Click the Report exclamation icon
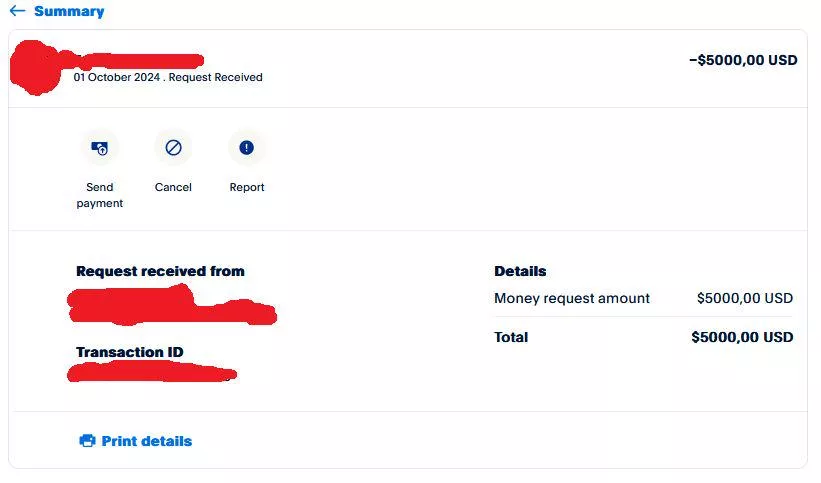 pyautogui.click(x=247, y=148)
